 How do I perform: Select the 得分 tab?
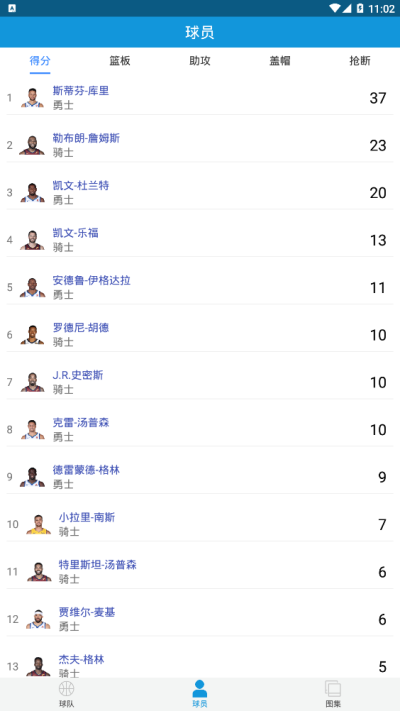coord(40,61)
